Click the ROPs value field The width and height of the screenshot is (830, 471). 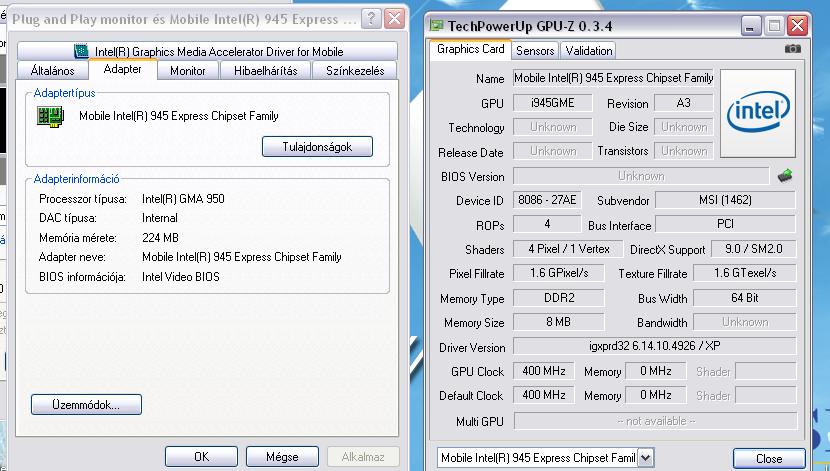click(547, 224)
